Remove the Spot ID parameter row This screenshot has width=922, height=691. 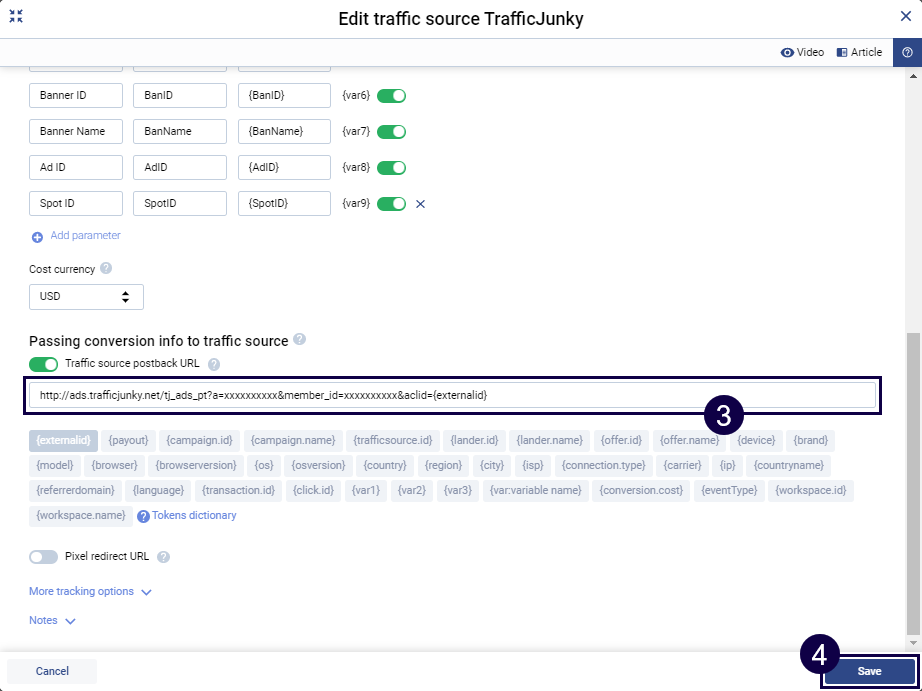420,204
